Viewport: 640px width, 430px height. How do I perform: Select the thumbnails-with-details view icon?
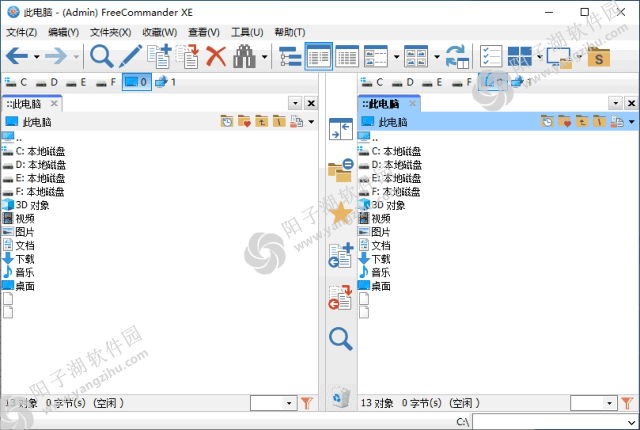pos(376,56)
